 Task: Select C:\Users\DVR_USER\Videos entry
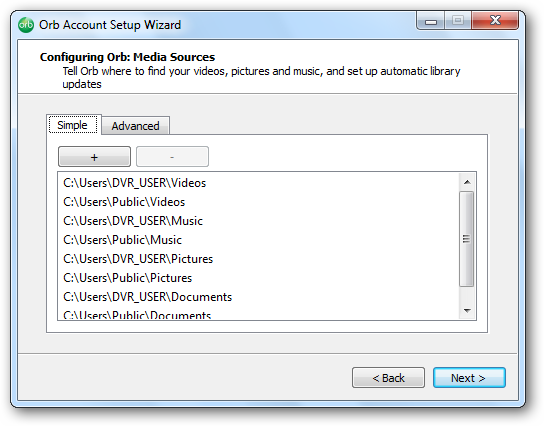258,183
